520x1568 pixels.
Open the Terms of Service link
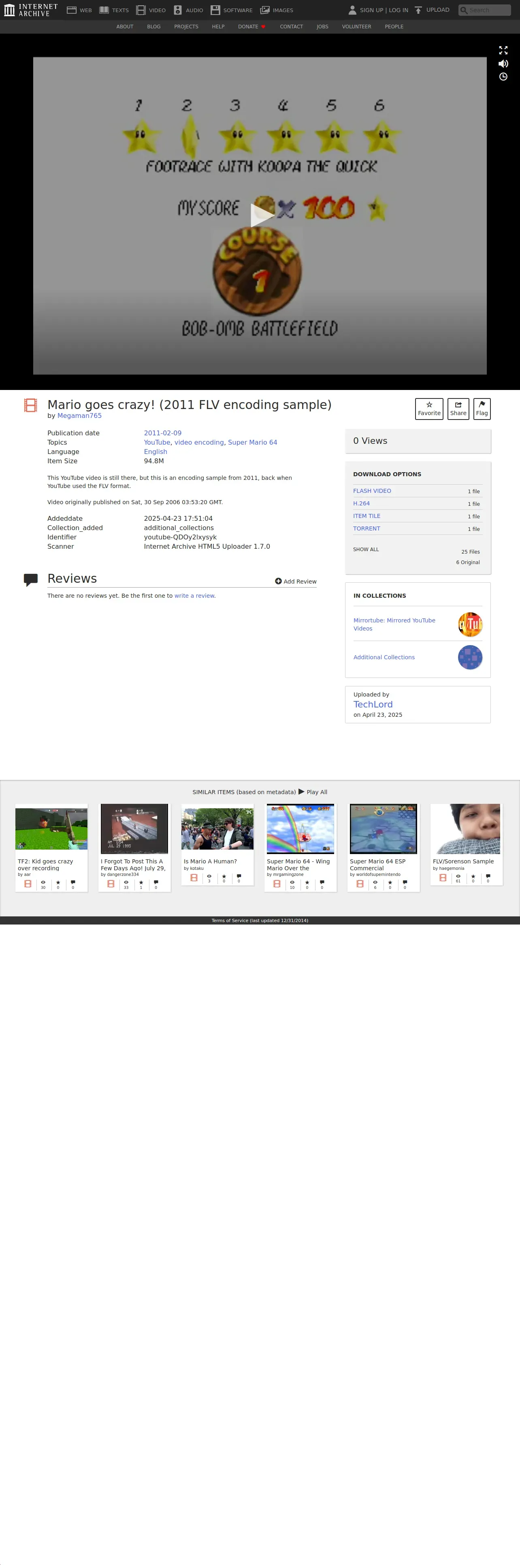[x=260, y=920]
